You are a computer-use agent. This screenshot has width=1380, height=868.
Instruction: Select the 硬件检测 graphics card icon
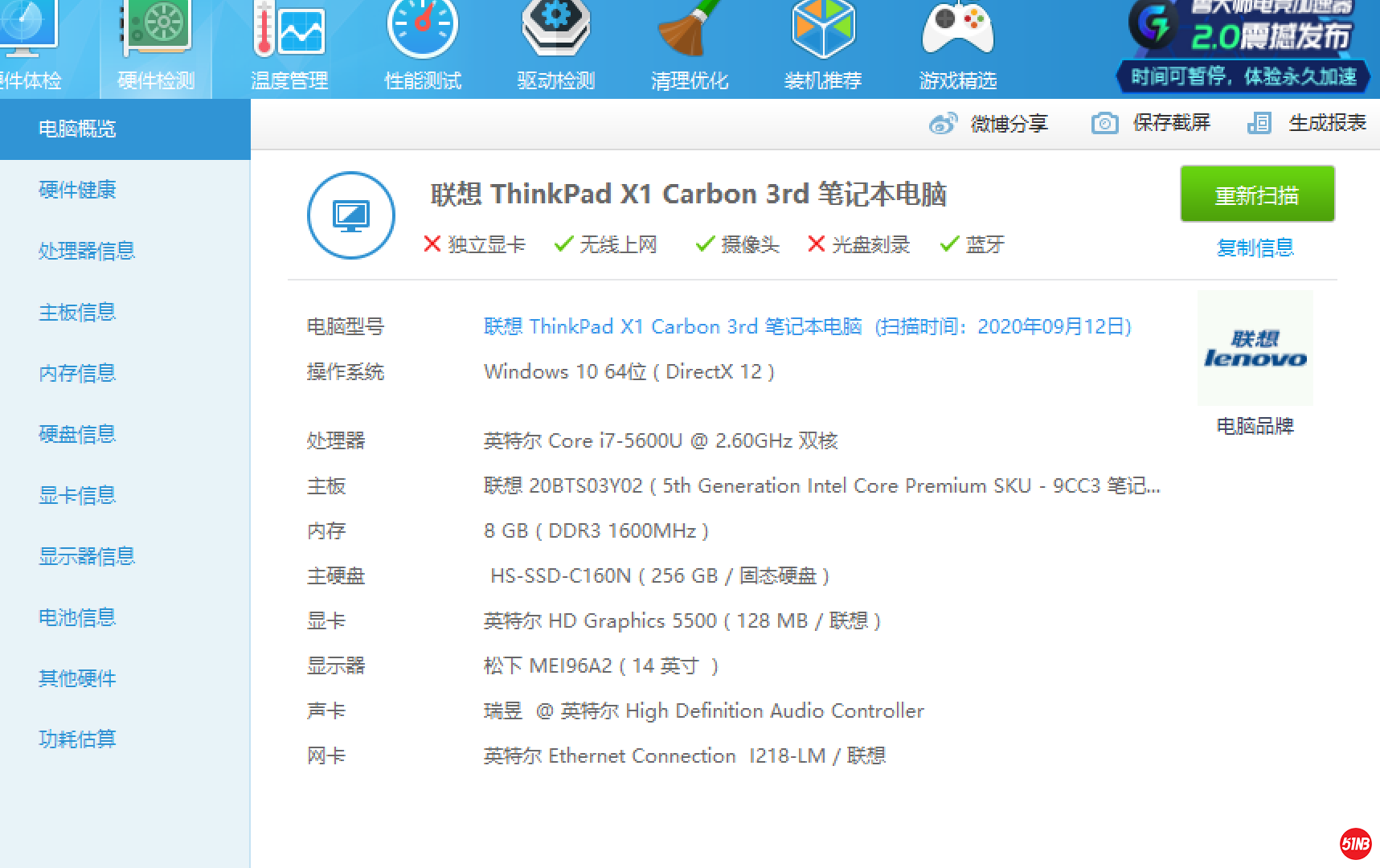(156, 28)
